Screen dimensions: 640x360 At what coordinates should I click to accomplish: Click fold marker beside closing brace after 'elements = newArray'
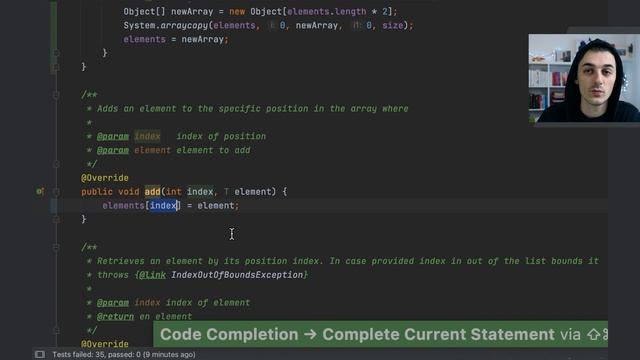click(x=56, y=53)
